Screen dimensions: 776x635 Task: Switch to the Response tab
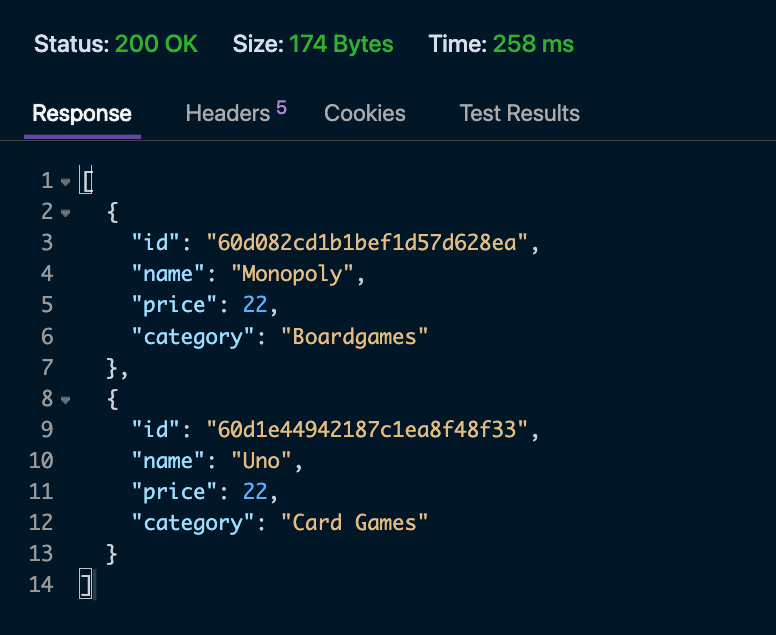82,113
